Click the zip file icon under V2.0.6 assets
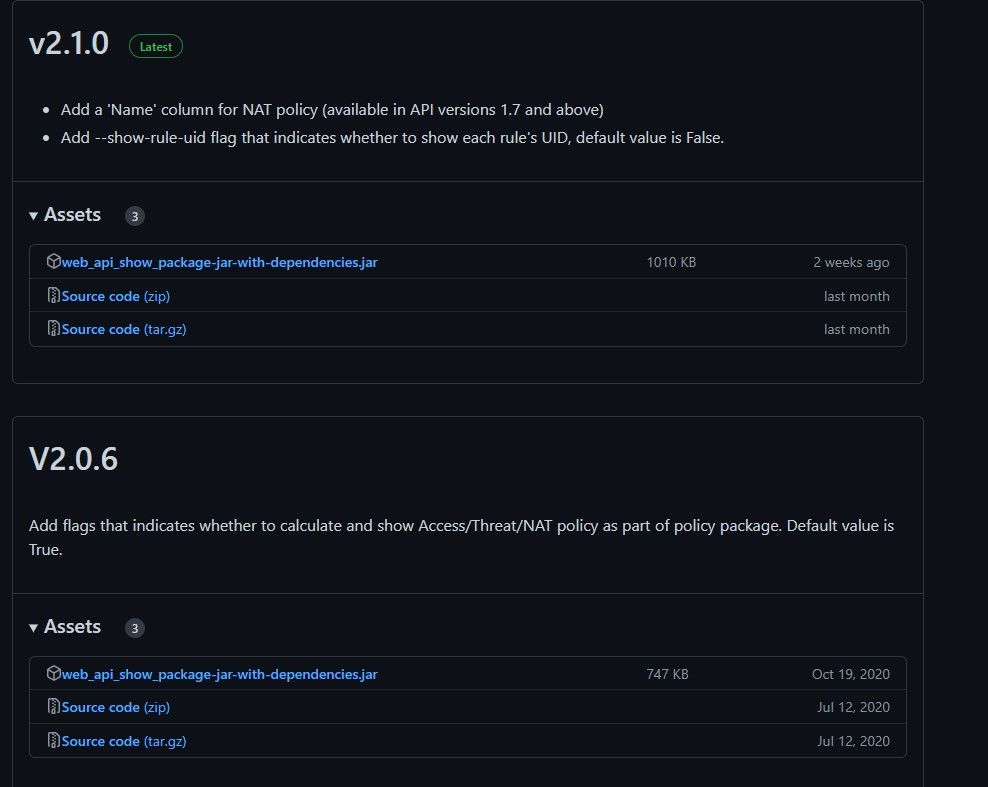The width and height of the screenshot is (988, 787). pyautogui.click(x=54, y=707)
